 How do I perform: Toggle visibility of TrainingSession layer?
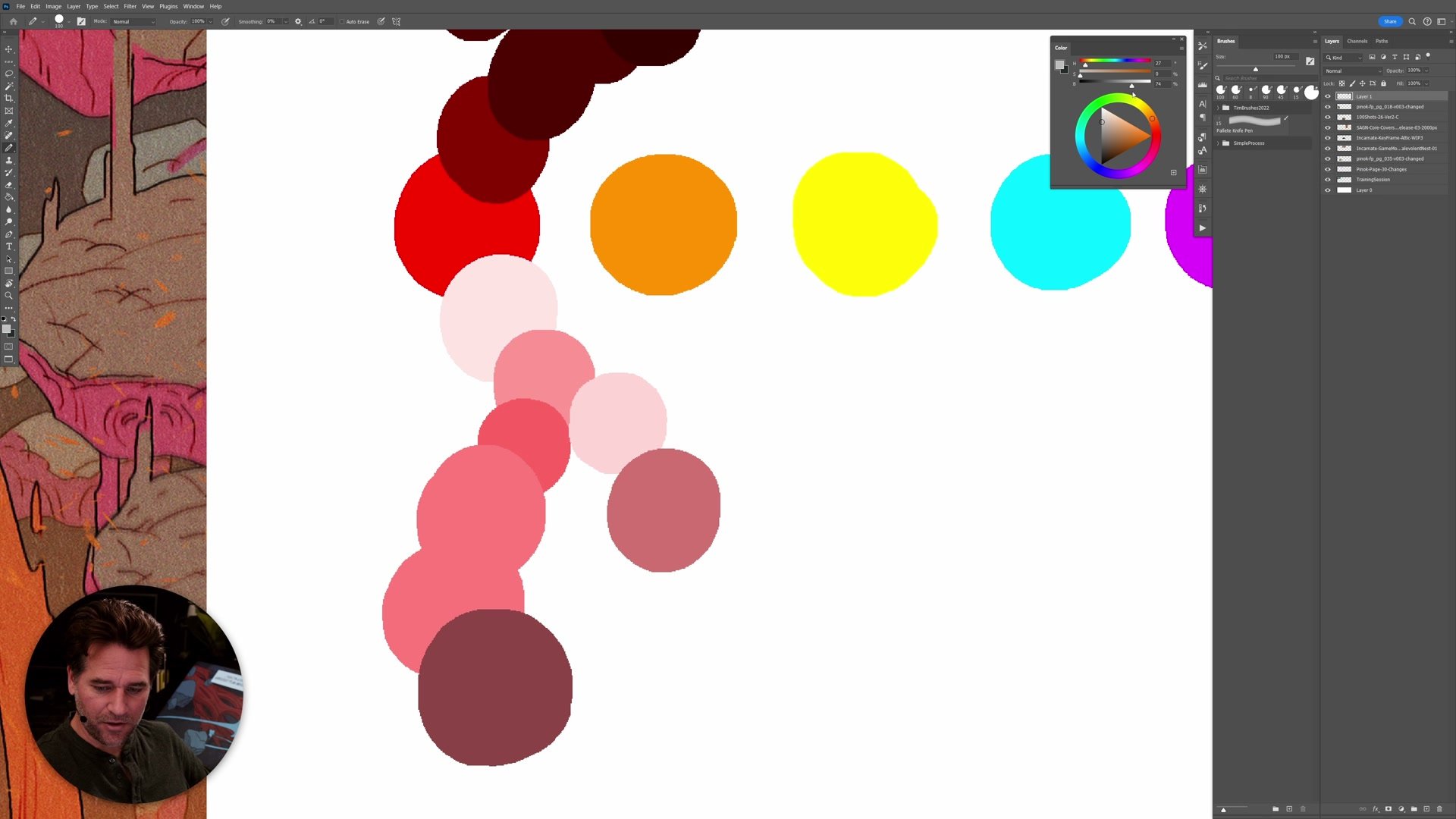point(1328,180)
